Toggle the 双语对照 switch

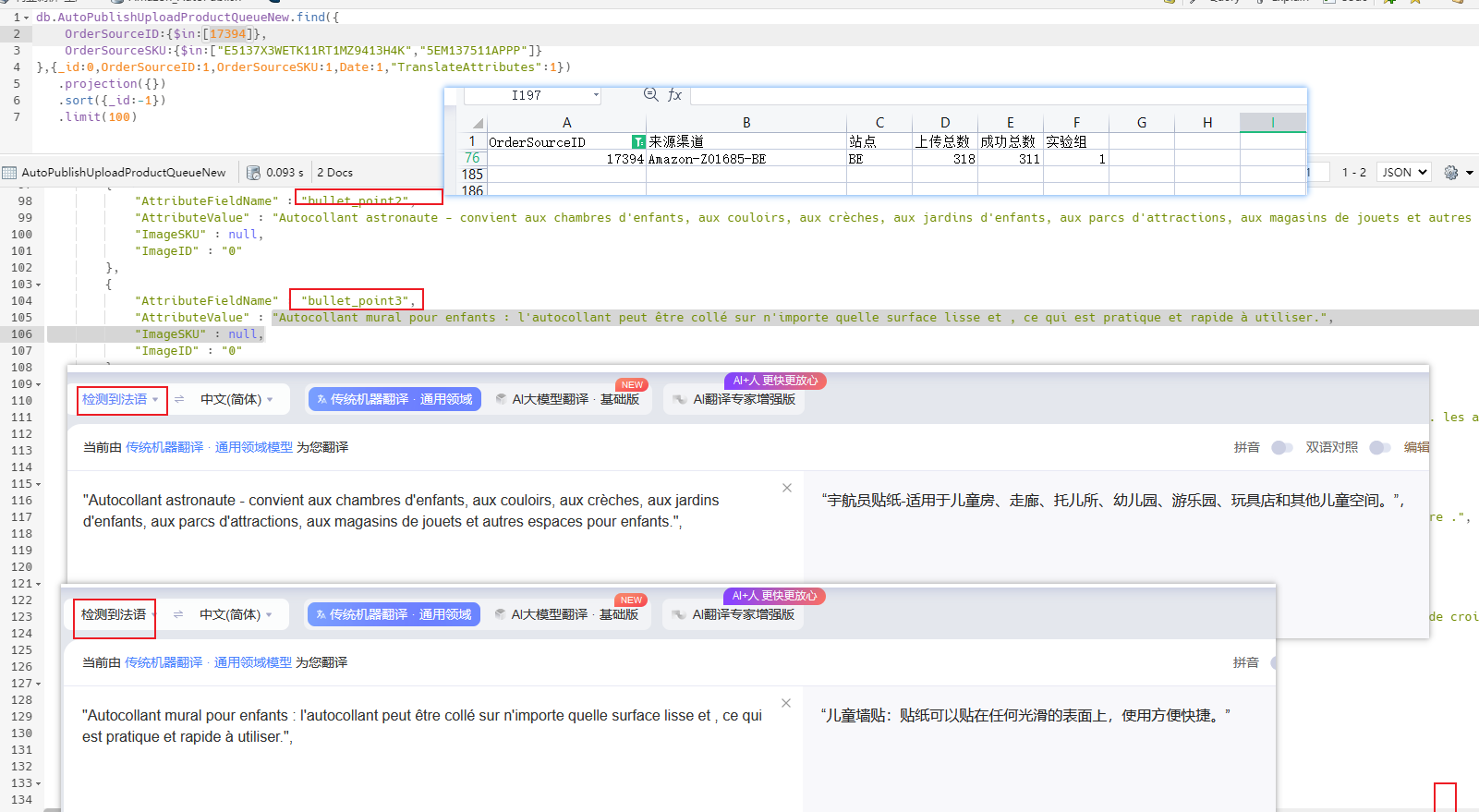[x=1380, y=447]
